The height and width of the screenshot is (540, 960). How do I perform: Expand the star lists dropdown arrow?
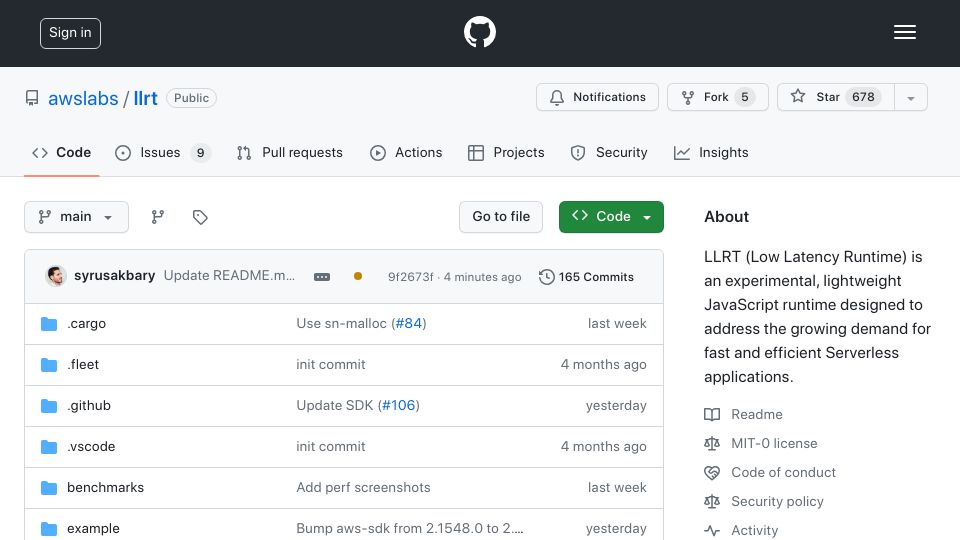(x=910, y=98)
